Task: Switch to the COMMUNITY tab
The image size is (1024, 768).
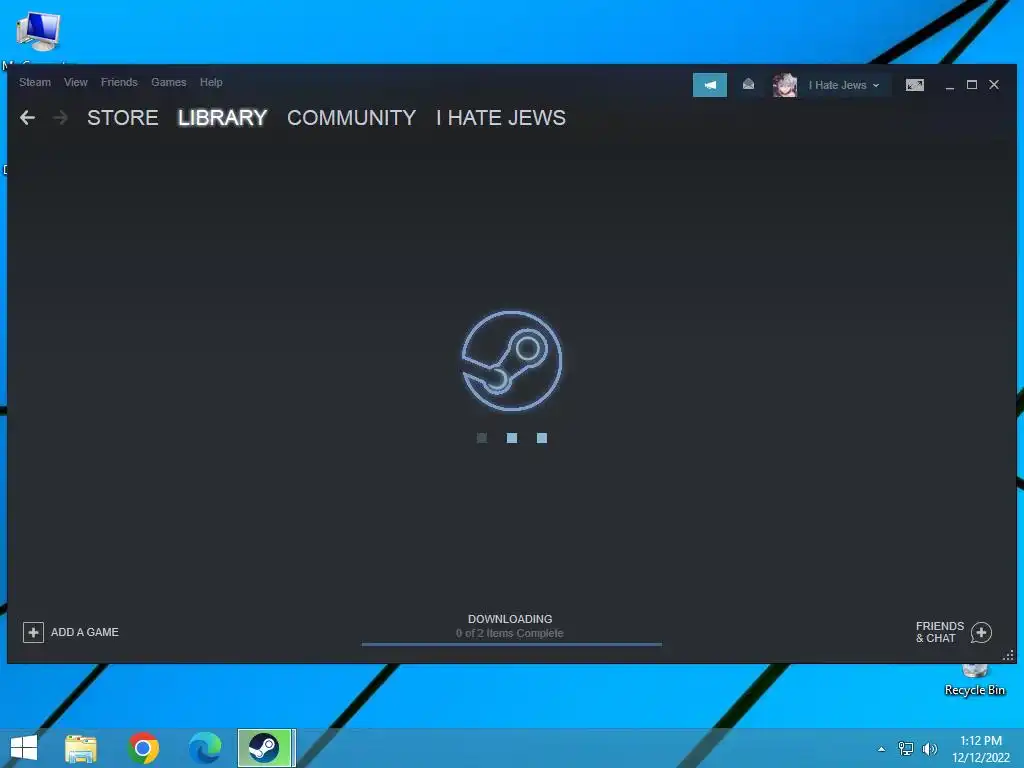Action: point(351,118)
